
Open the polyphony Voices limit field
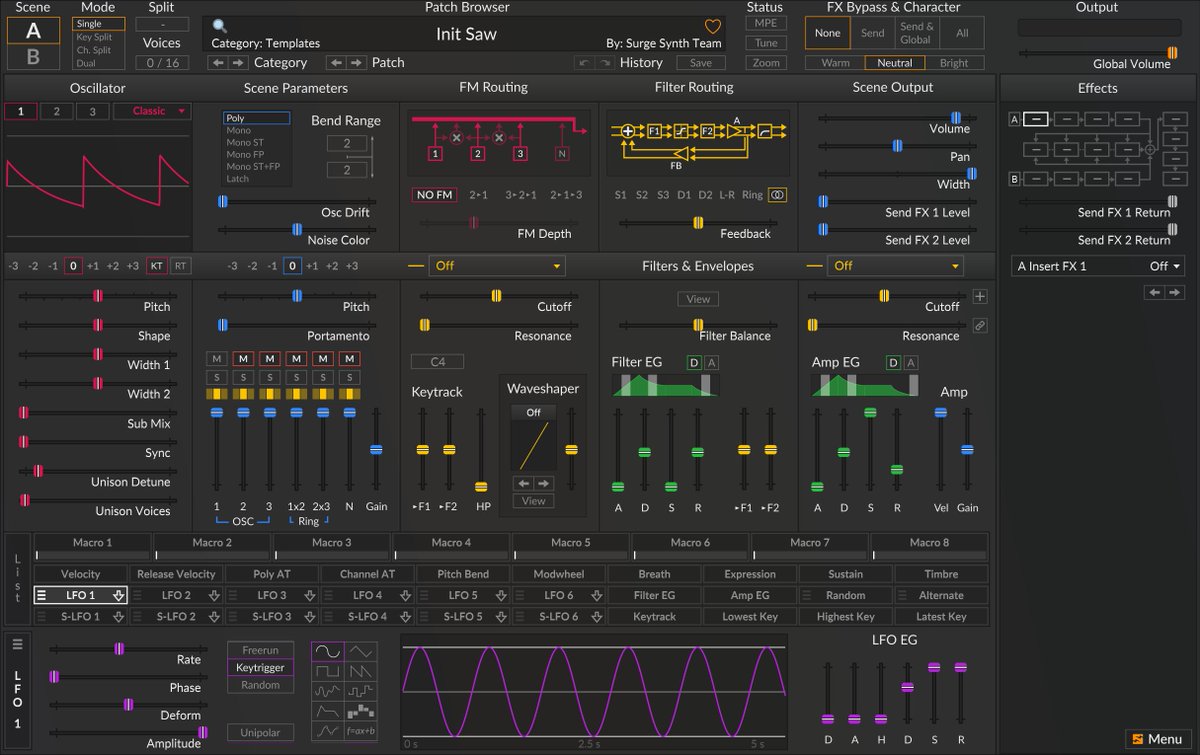click(162, 63)
